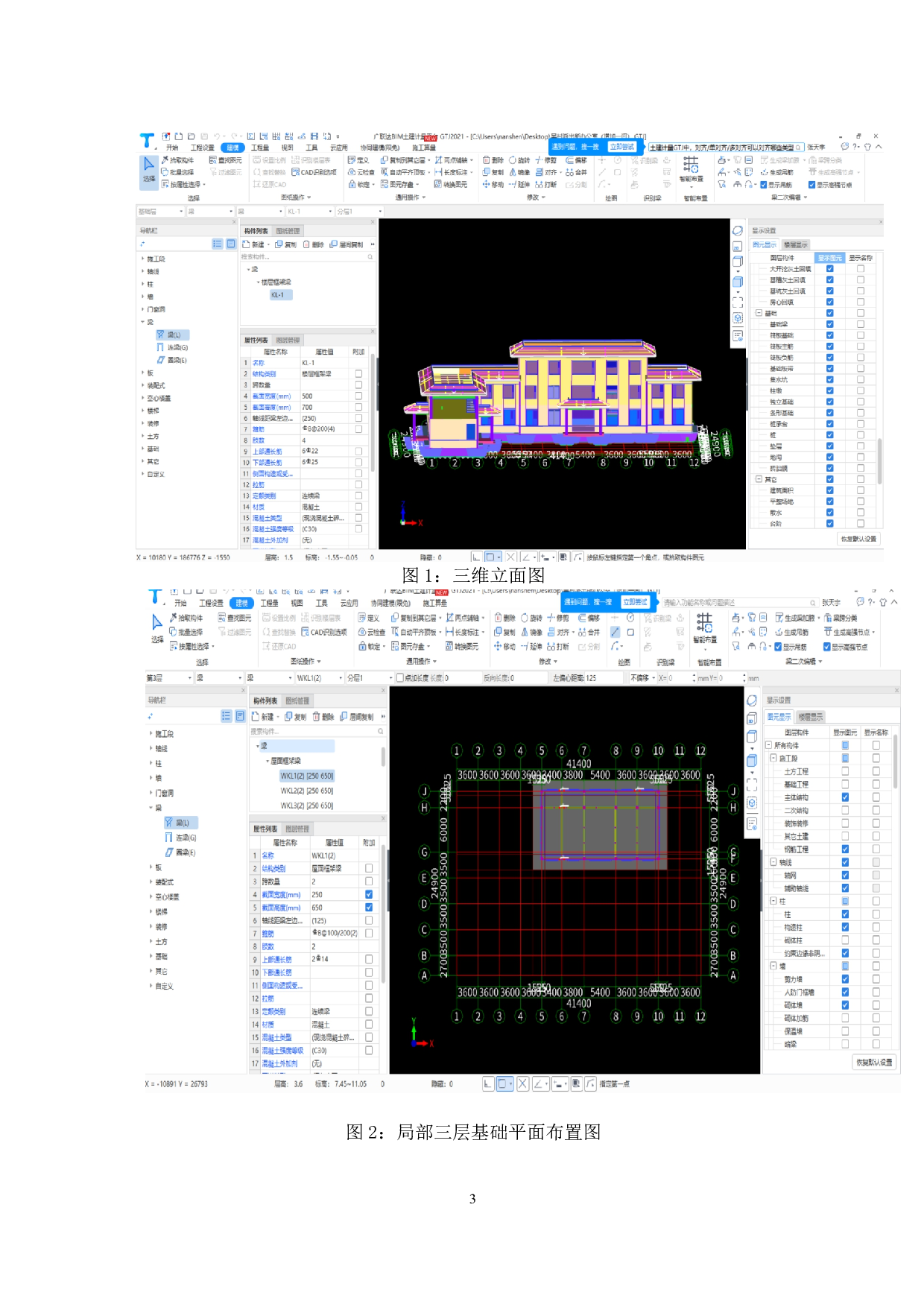Open the 第3层 floor dropdown

point(189,678)
